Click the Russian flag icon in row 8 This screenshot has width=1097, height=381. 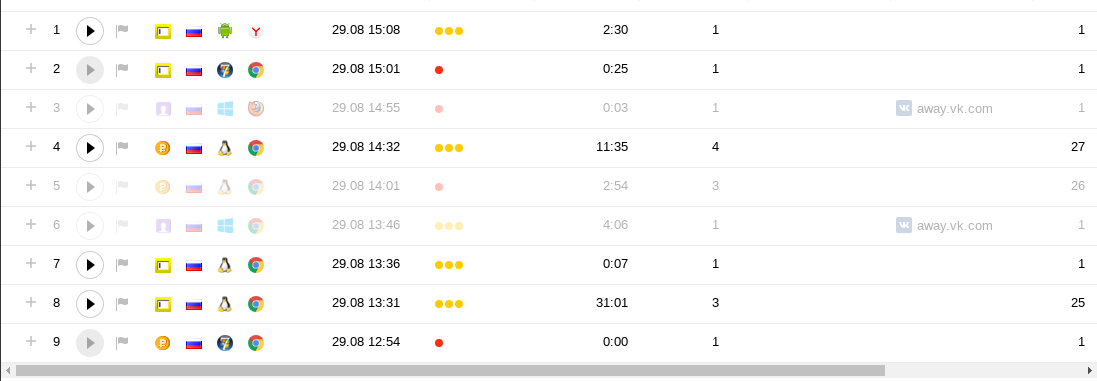tap(194, 305)
